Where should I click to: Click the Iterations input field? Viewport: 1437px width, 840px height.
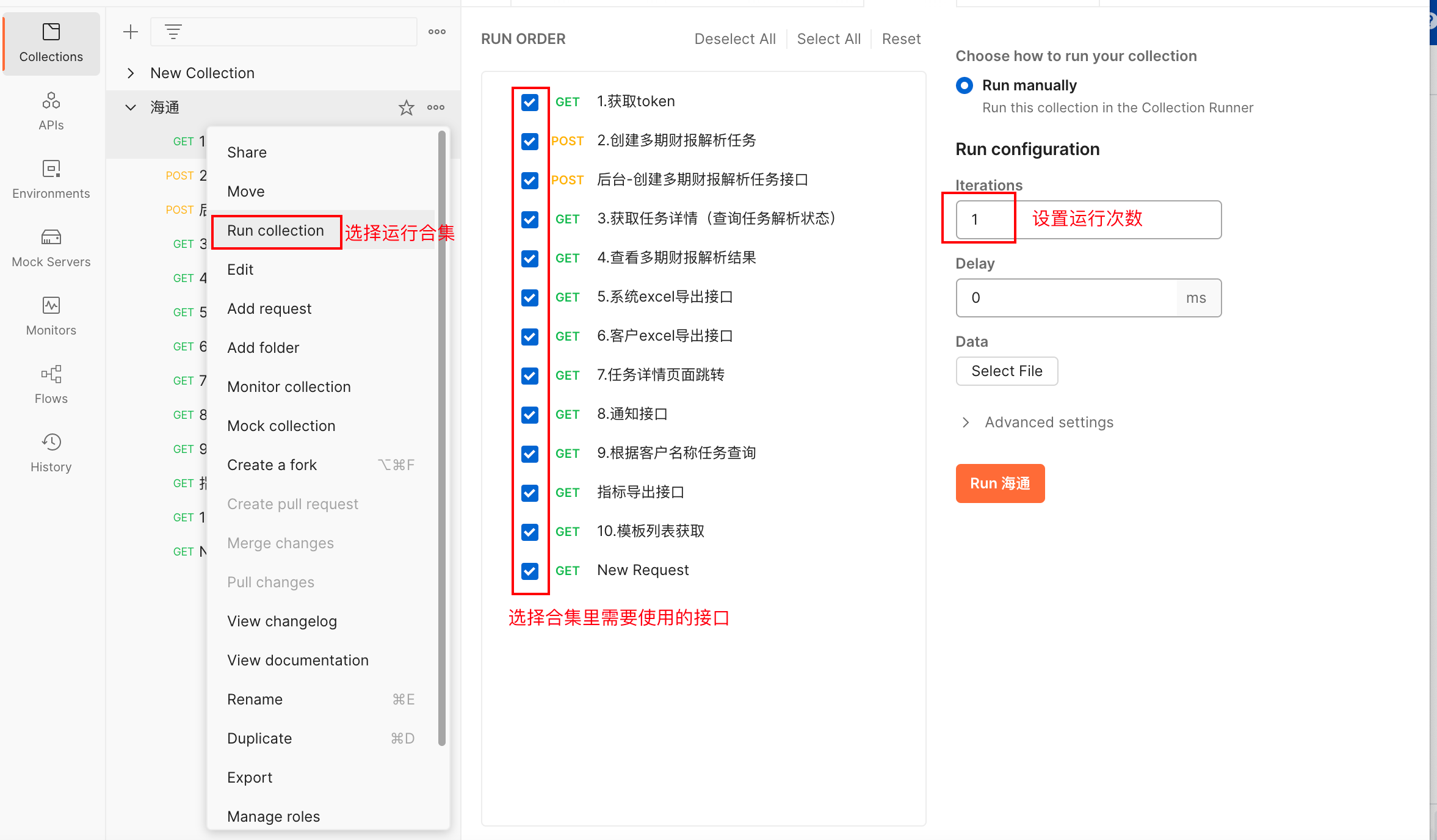(979, 219)
